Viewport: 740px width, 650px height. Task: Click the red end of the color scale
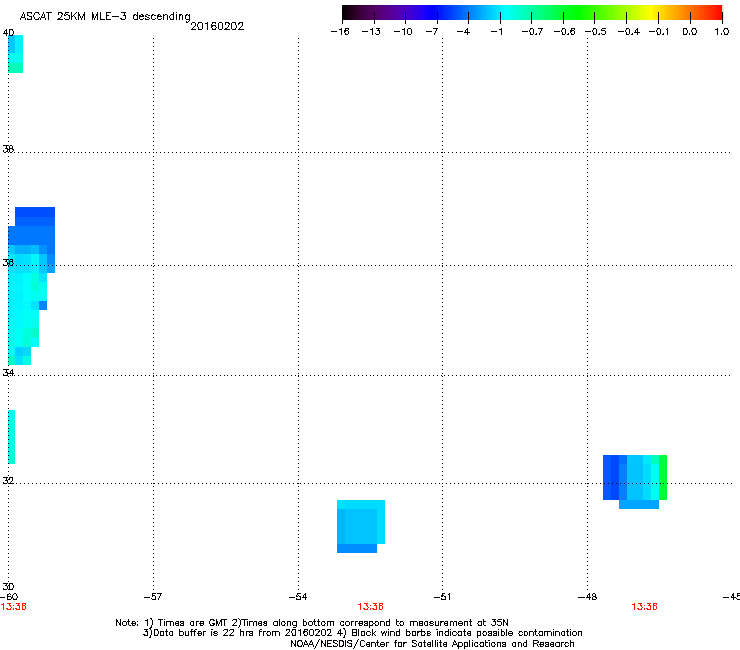coord(718,13)
